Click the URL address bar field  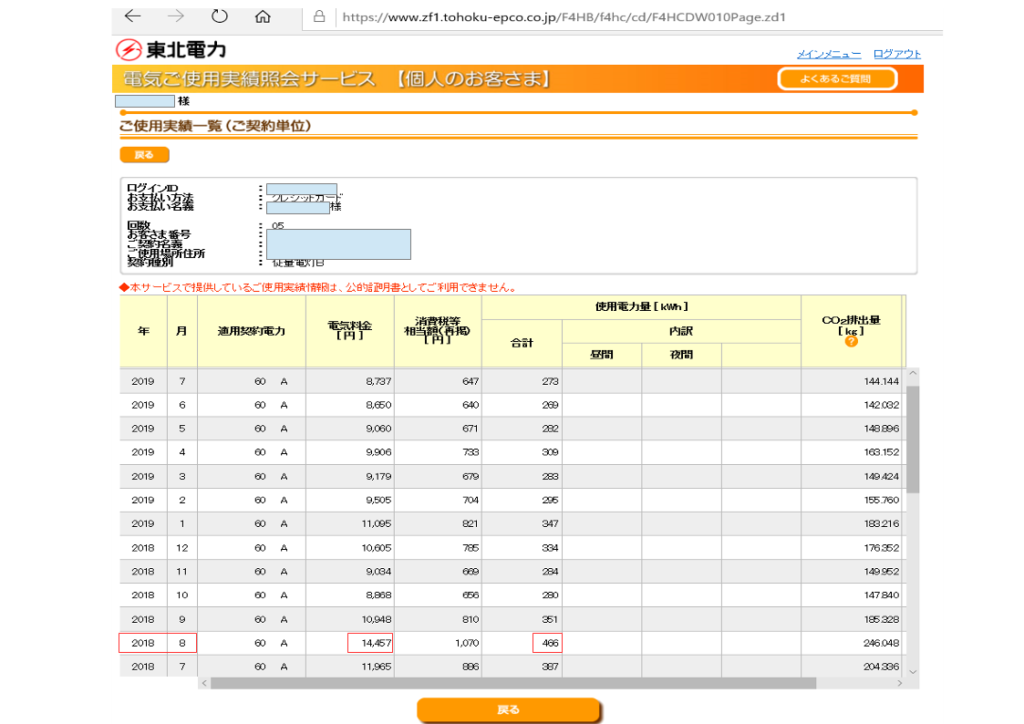(x=600, y=17)
